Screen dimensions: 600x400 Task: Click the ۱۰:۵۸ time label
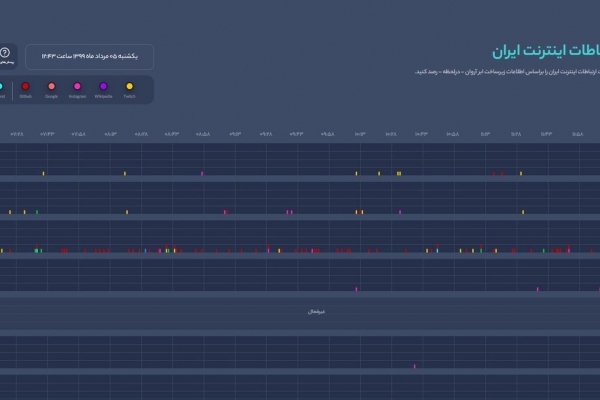click(x=453, y=134)
